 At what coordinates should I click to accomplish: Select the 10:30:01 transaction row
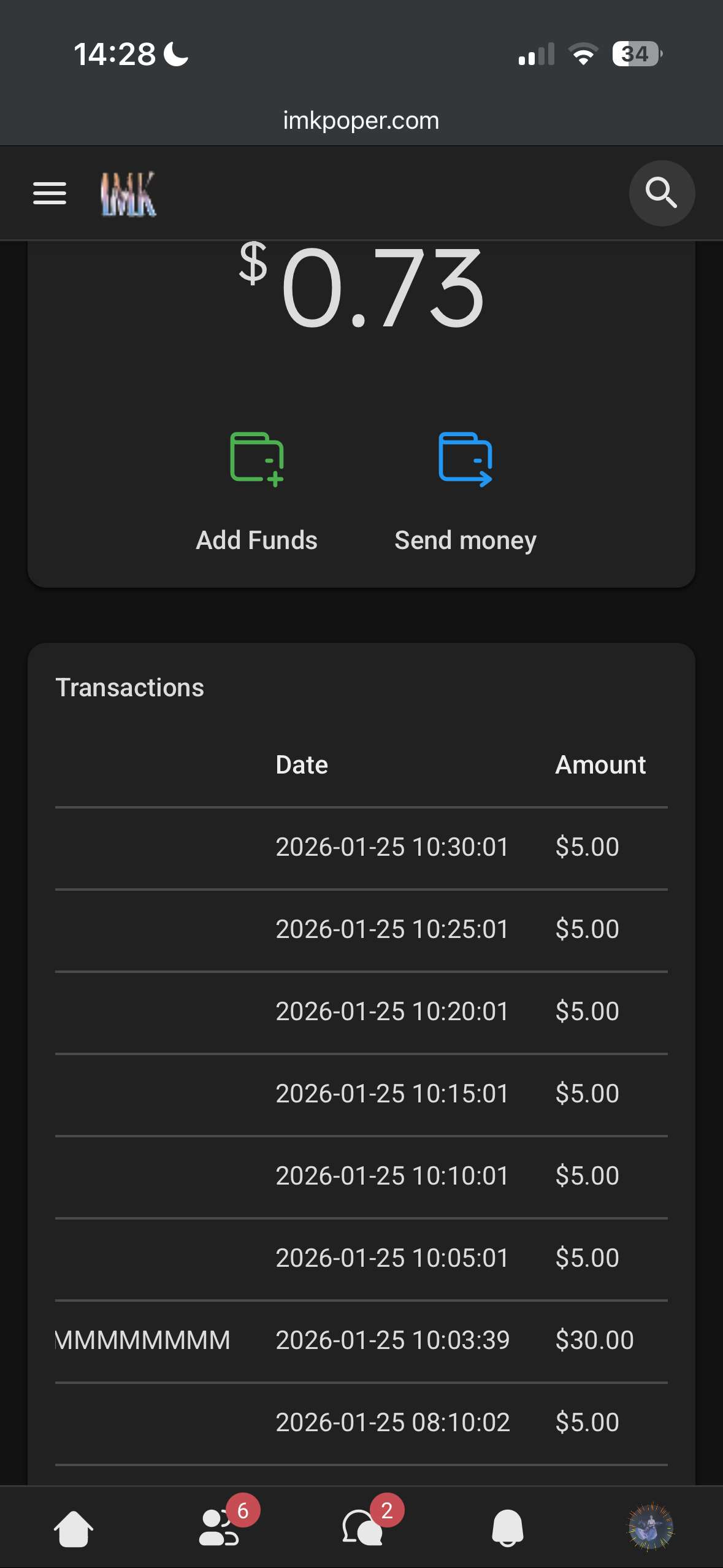pyautogui.click(x=392, y=847)
